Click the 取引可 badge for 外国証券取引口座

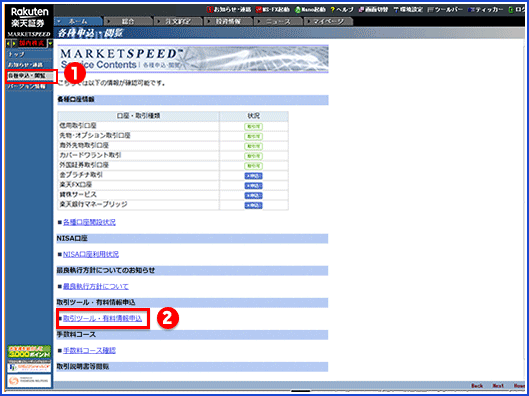253,166
